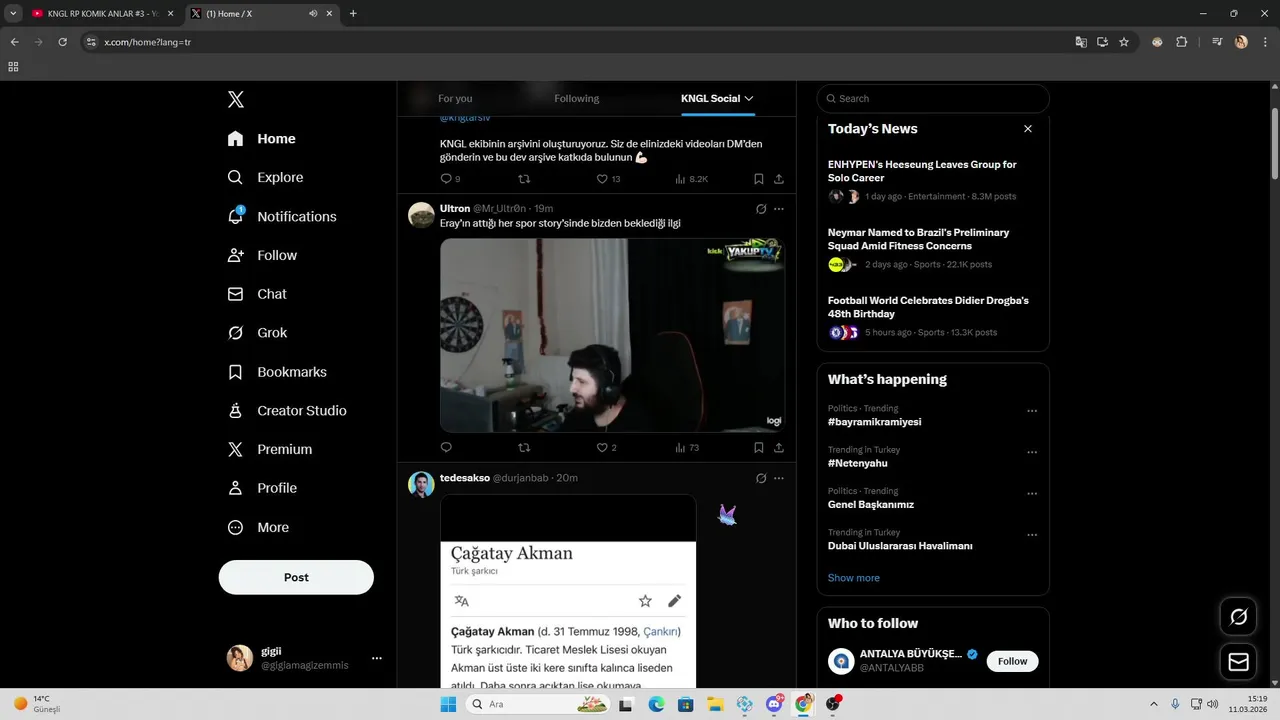Share Ultron's post
1280x720 pixels.
pos(779,448)
